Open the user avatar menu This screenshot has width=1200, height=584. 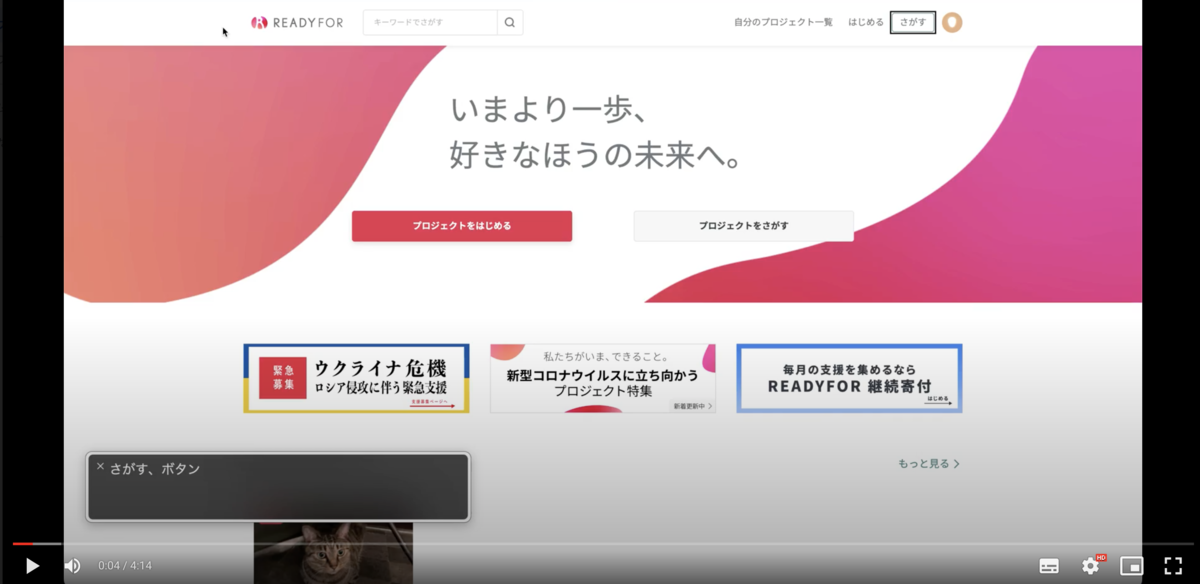pos(952,22)
